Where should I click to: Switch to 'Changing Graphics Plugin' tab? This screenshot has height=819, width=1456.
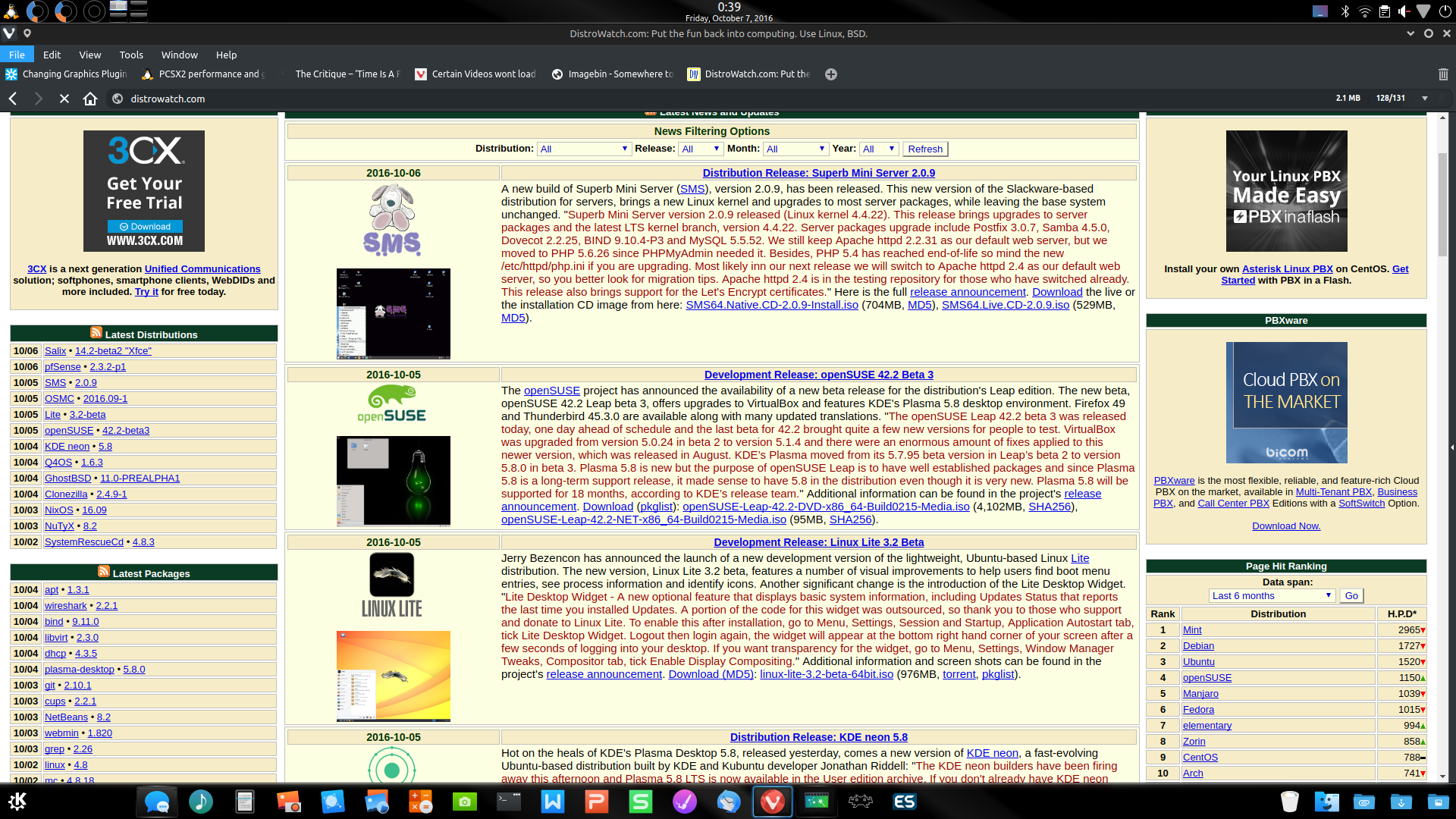(67, 74)
